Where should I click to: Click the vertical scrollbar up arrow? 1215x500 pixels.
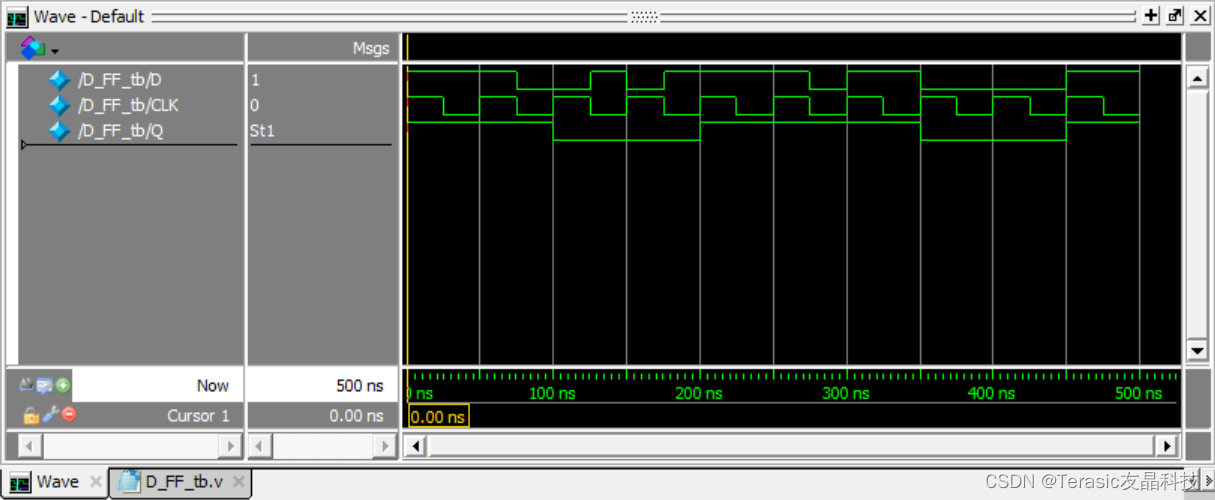1196,78
